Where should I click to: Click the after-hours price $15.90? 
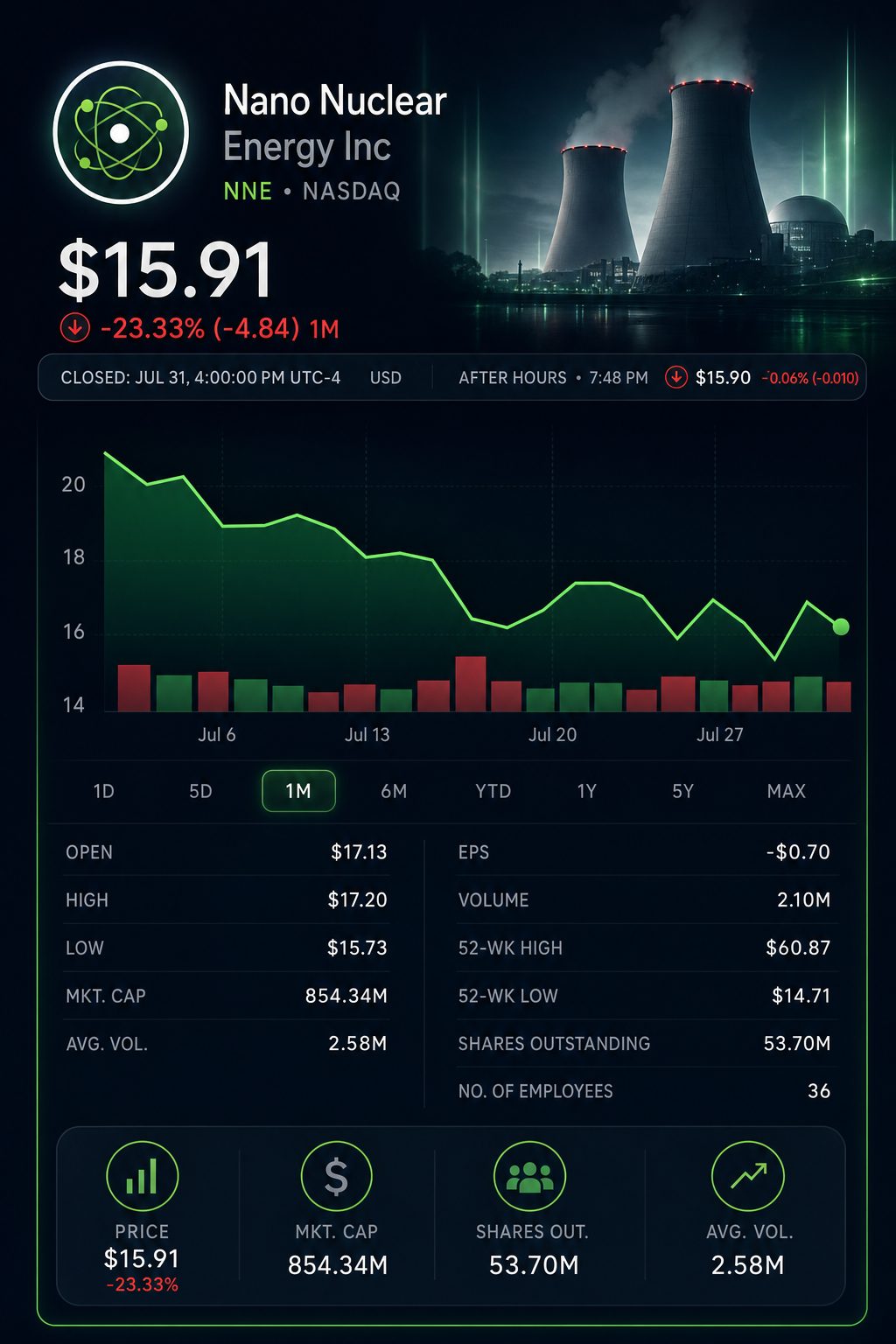pyautogui.click(x=723, y=378)
